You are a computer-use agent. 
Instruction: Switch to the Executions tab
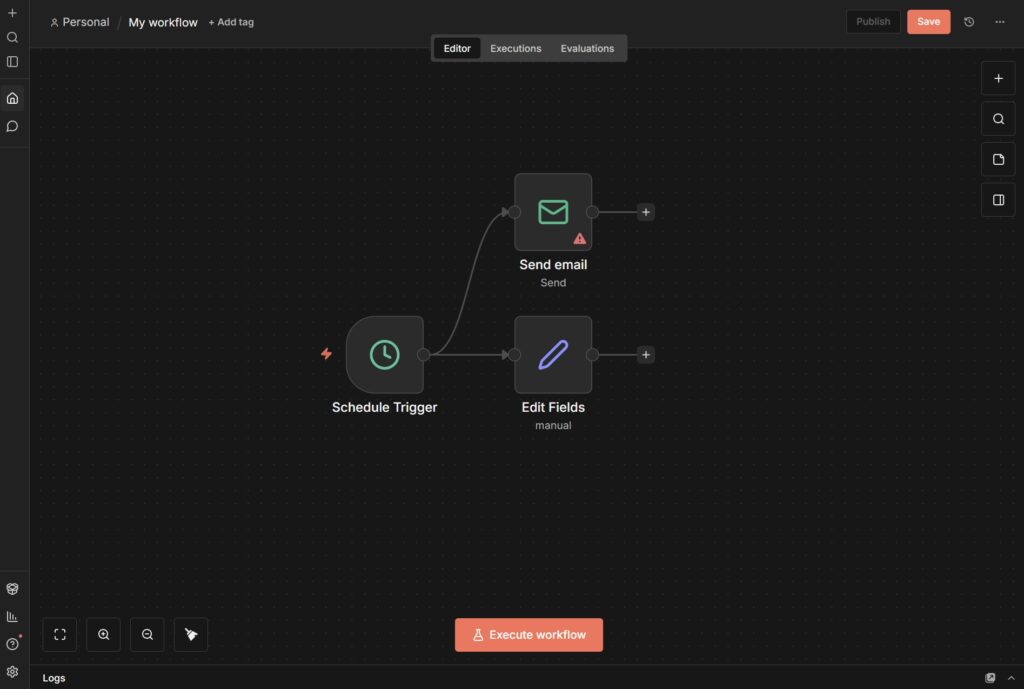click(516, 48)
